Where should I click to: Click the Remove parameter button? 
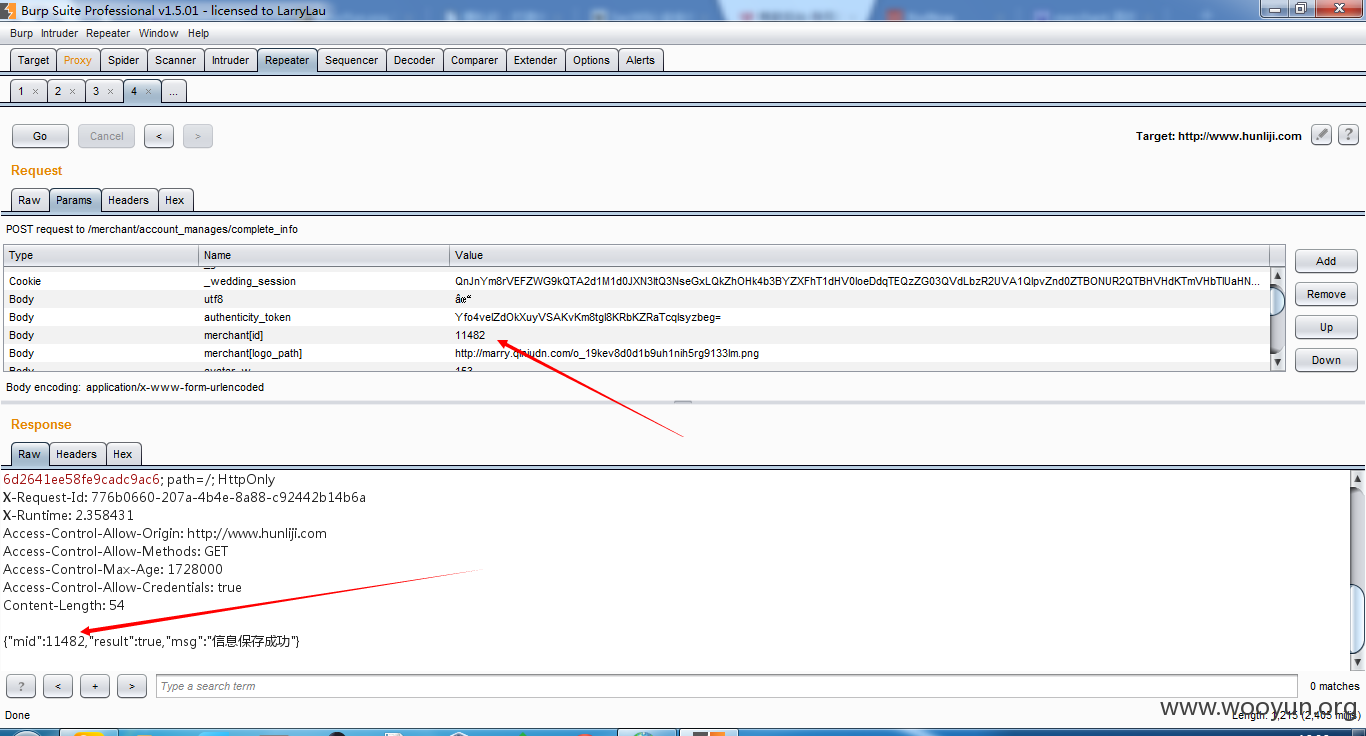1326,294
